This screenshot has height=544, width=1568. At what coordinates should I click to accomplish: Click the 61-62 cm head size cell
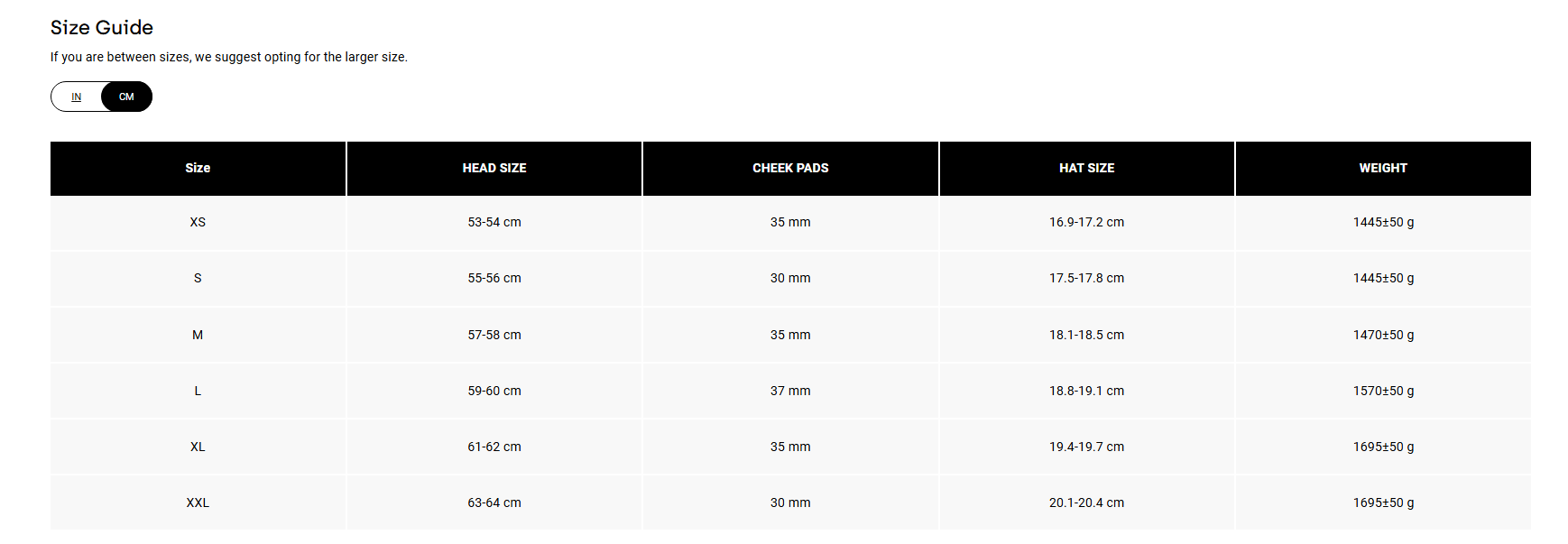494,447
